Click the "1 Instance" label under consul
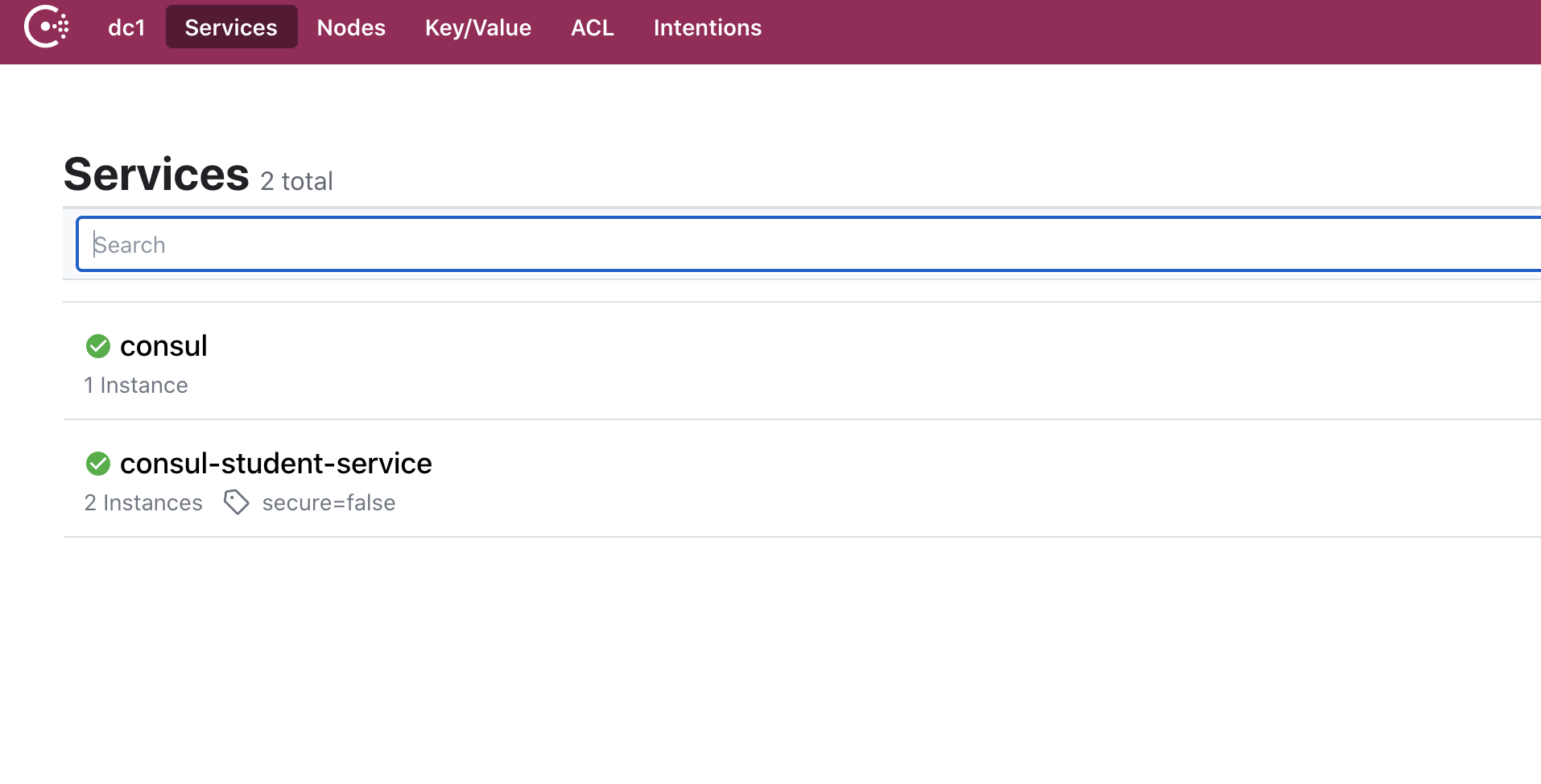 (x=136, y=386)
